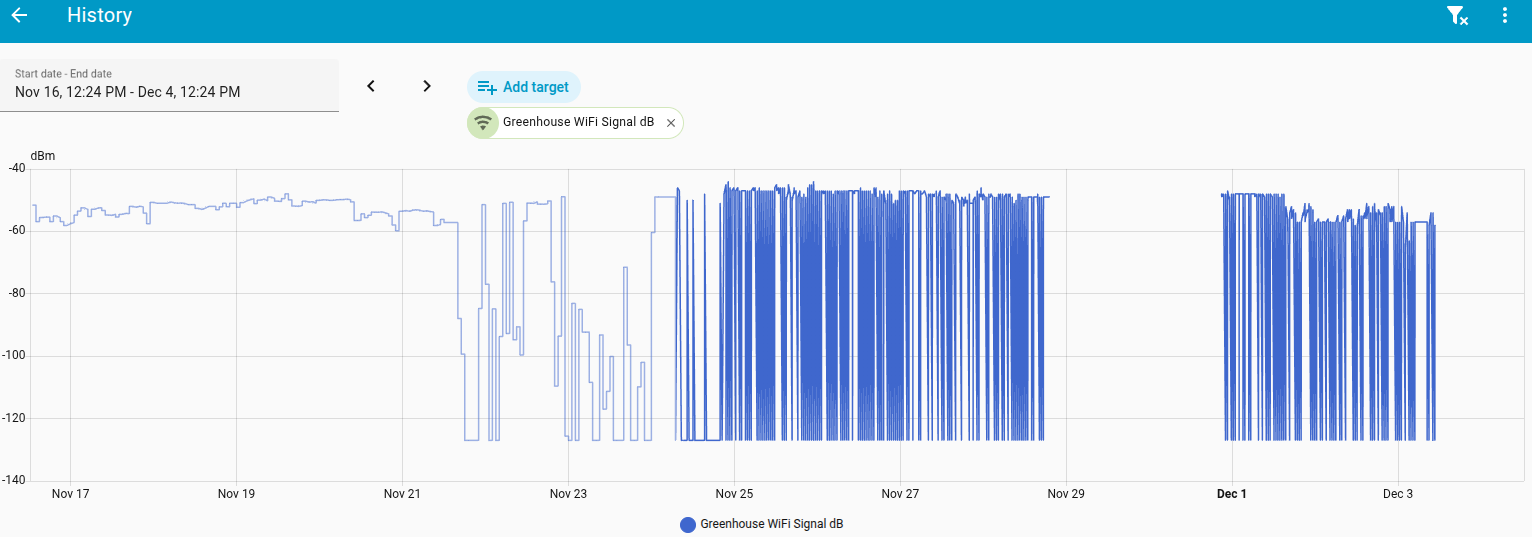Viewport: 1532px width, 537px height.
Task: Remove the Greenhouse WiFi Signal dB chip
Action: tap(671, 123)
